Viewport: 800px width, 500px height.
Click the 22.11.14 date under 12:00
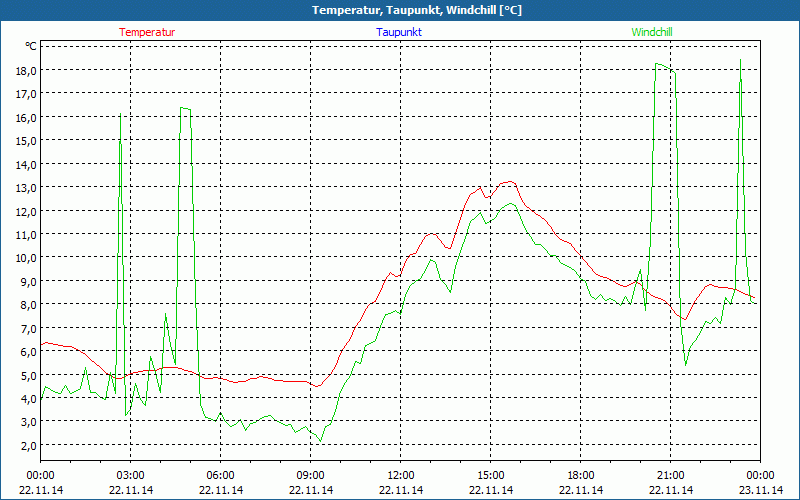(401, 490)
